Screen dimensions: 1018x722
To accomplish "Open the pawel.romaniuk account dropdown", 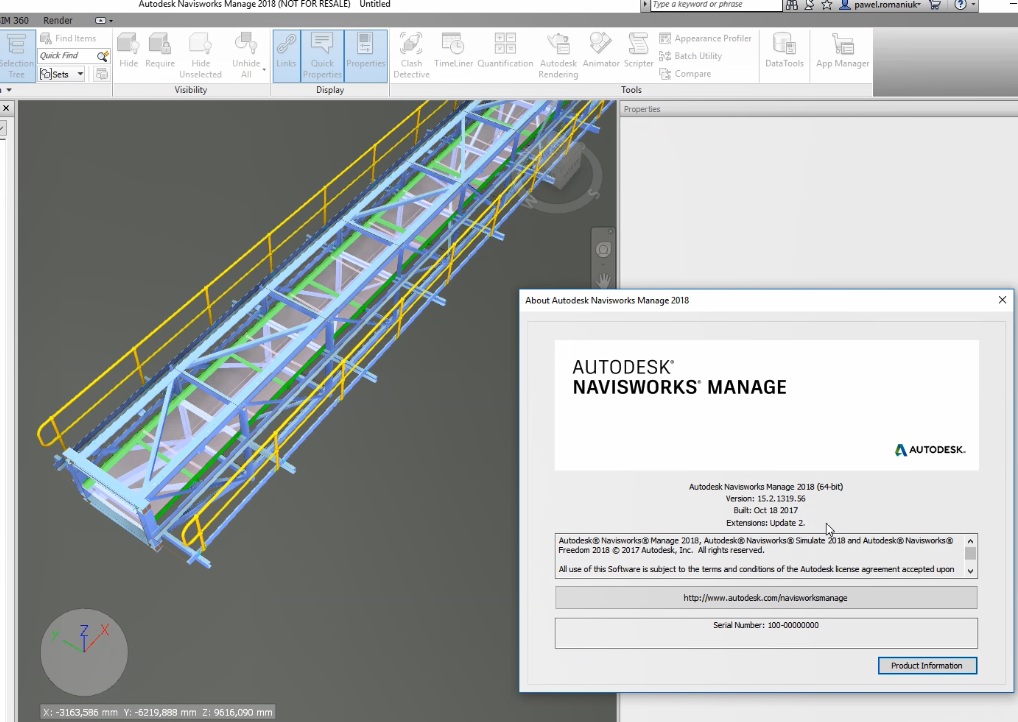I will (x=885, y=5).
